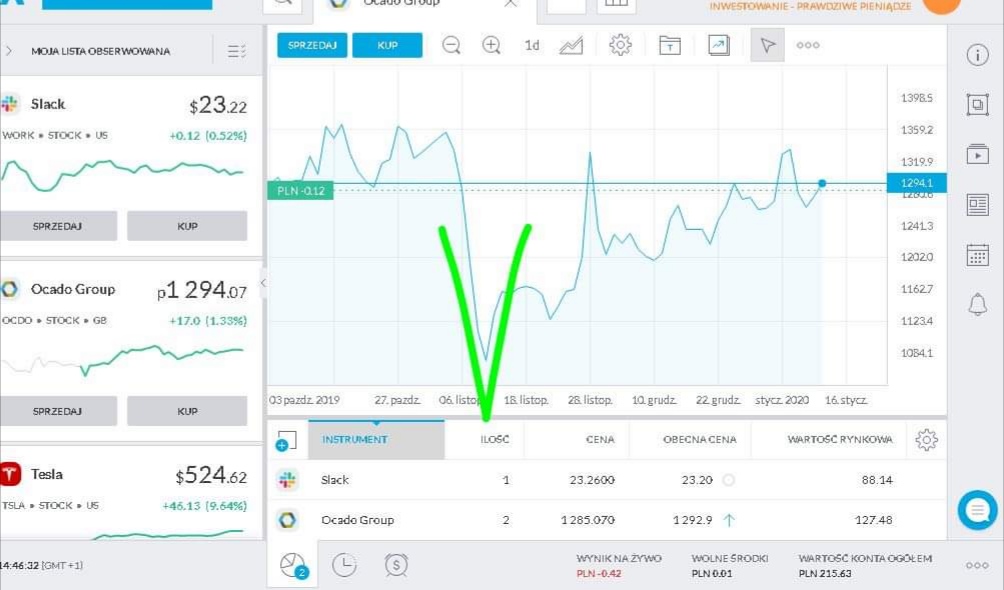Close the Ocado Group chart tab
Viewport: 1004px width, 590px height.
tap(510, 3)
